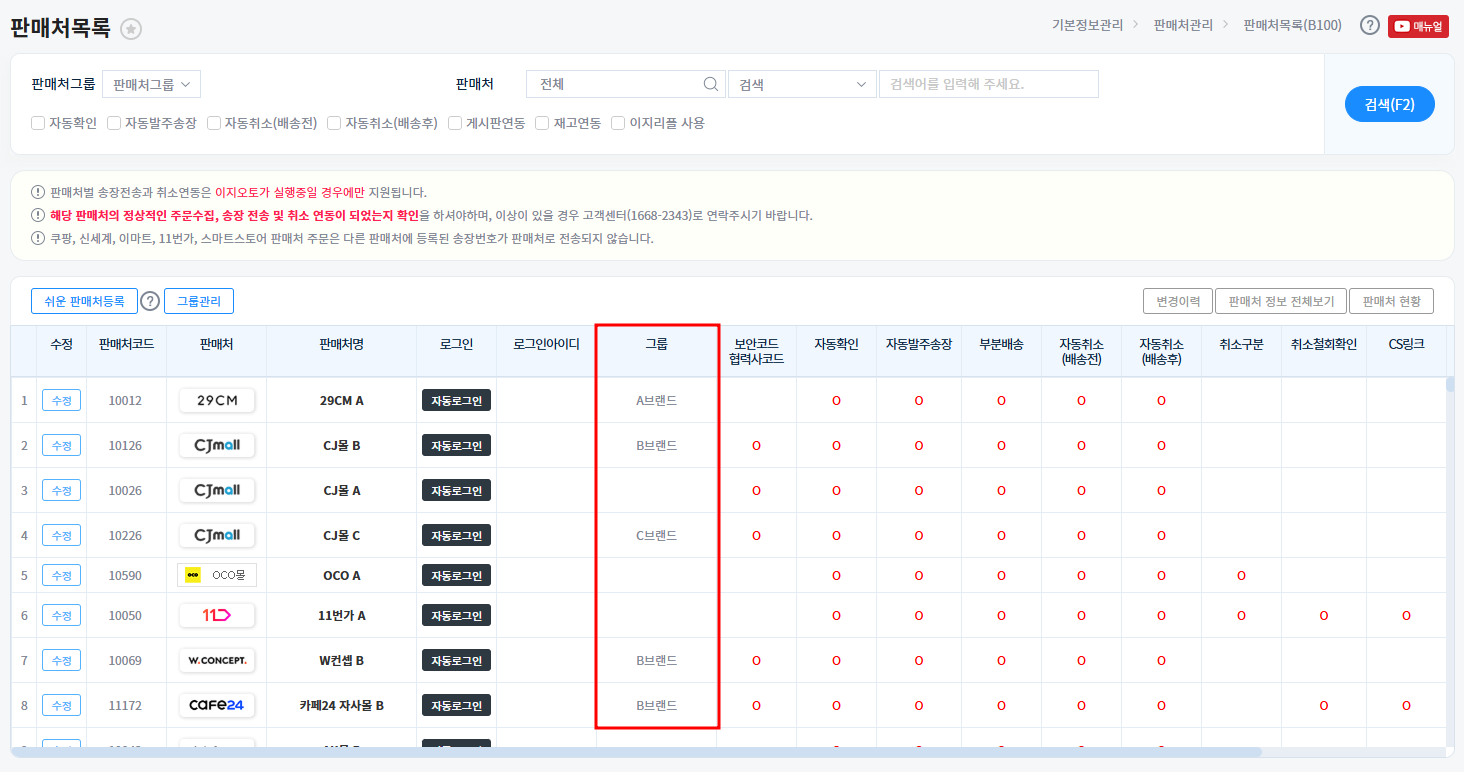This screenshot has height=772, width=1464.
Task: Click 수정 button for 29CM A row
Action: [x=61, y=400]
